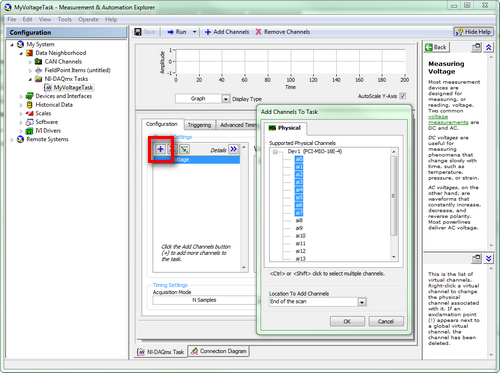Open the Edit menu
500x373 pixels.
pyautogui.click(x=27, y=19)
